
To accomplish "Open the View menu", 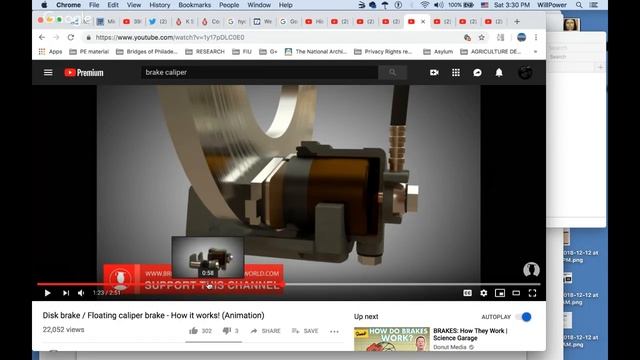I will [x=133, y=5].
